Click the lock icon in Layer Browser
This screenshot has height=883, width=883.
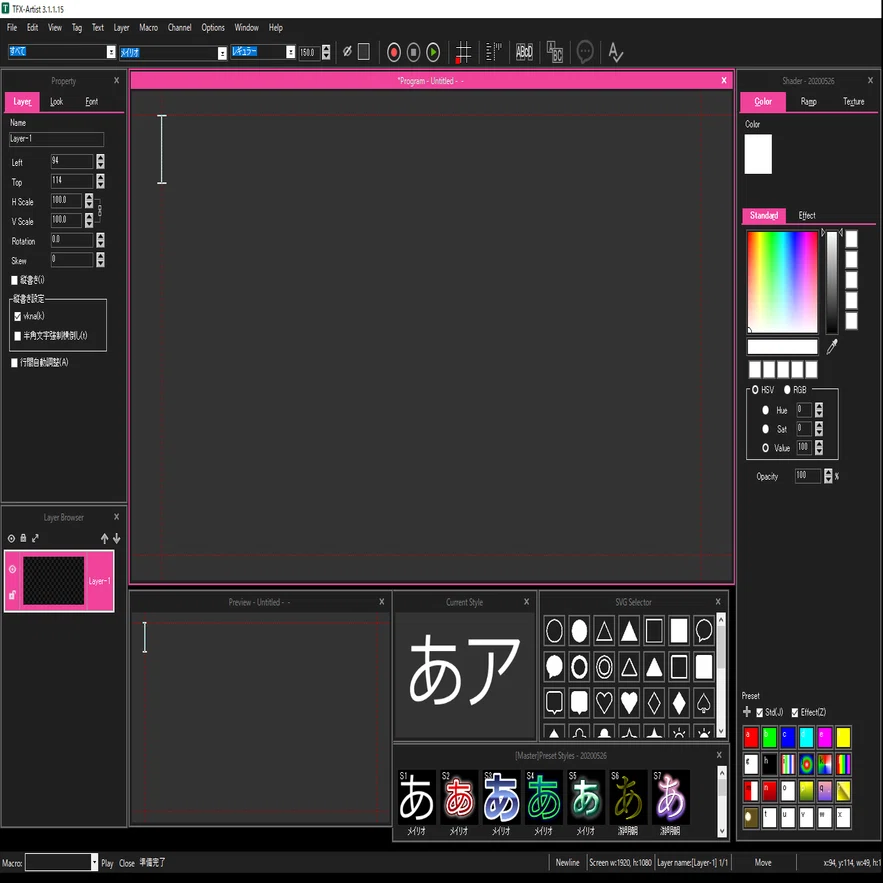point(23,538)
